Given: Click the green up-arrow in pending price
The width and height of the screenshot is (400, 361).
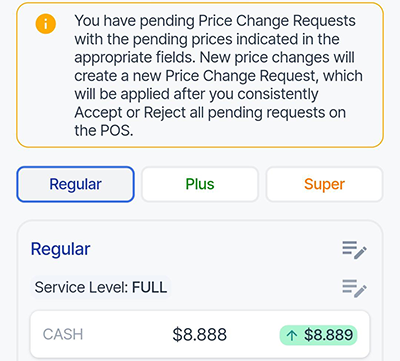Looking at the screenshot, I should tap(292, 335).
